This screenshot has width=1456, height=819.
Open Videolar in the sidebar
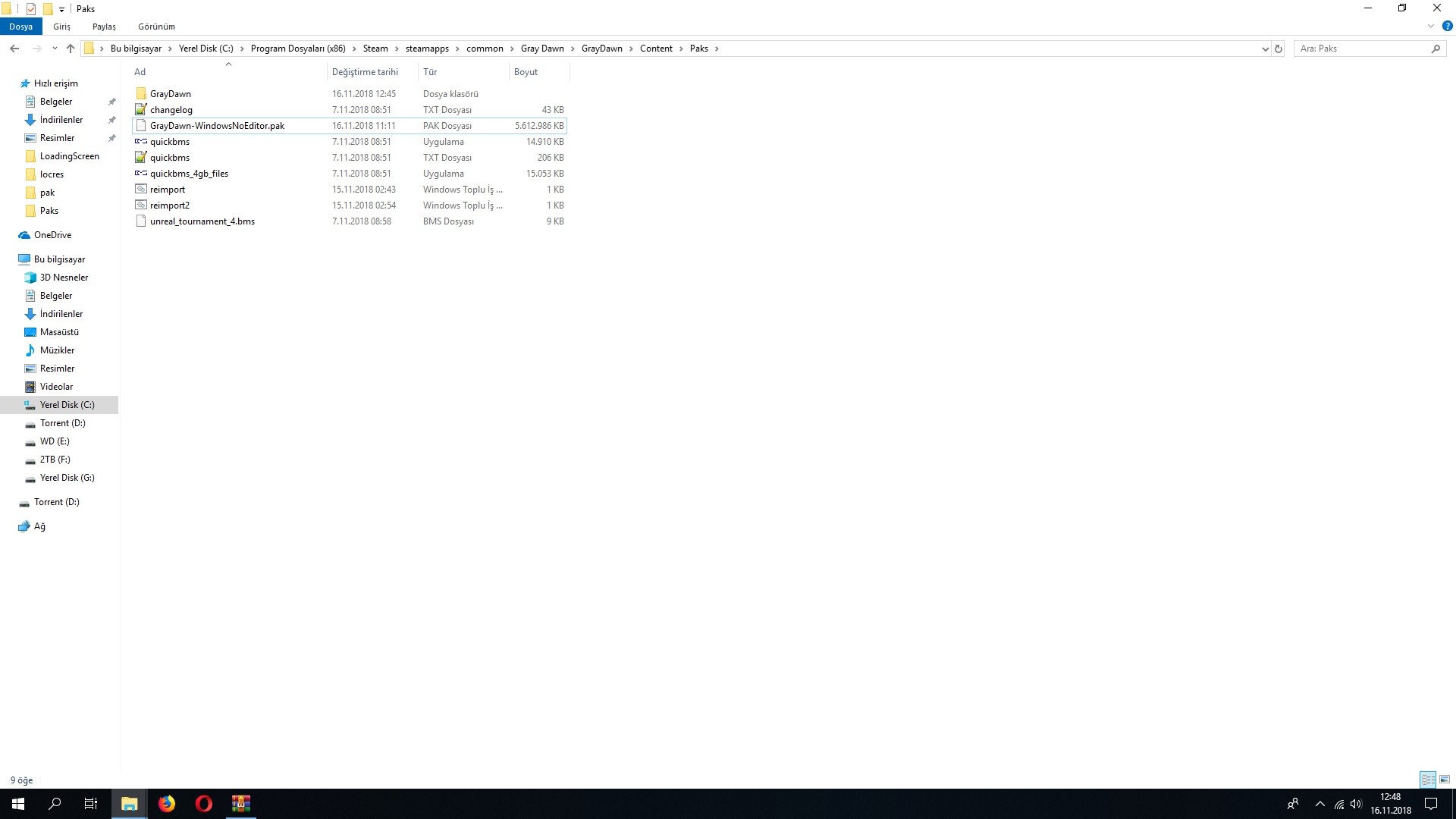click(x=56, y=387)
